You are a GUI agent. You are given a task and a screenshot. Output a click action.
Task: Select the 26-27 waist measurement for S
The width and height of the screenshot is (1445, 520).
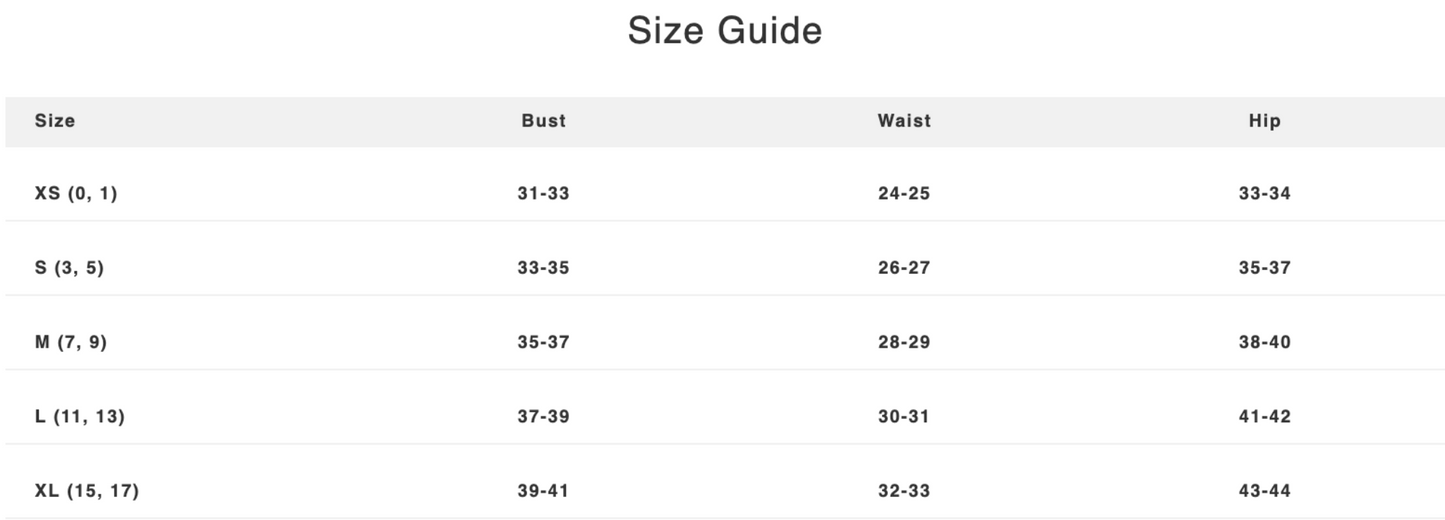click(904, 268)
